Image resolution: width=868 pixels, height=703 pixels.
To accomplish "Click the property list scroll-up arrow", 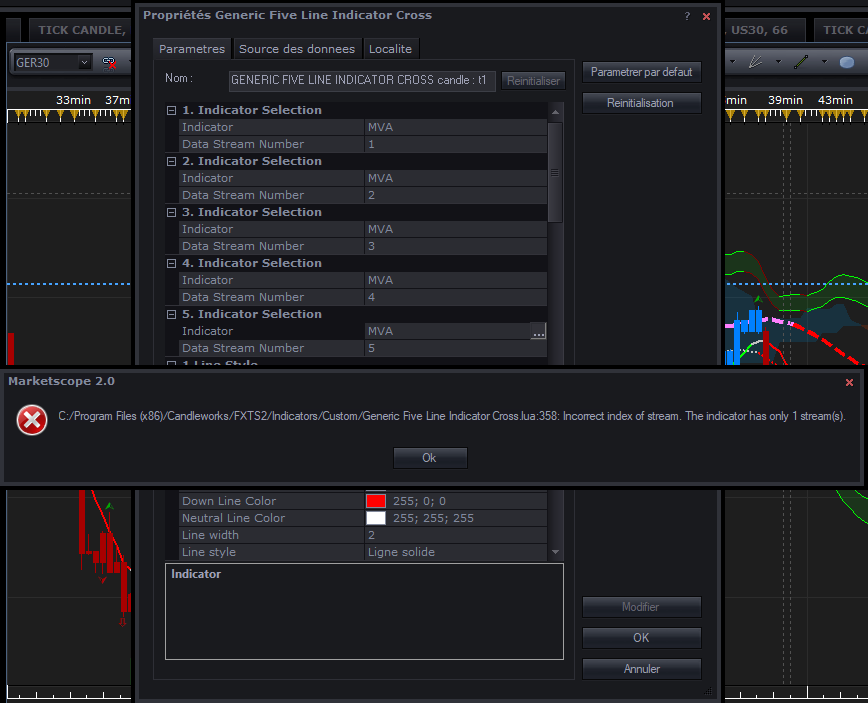I will (555, 112).
